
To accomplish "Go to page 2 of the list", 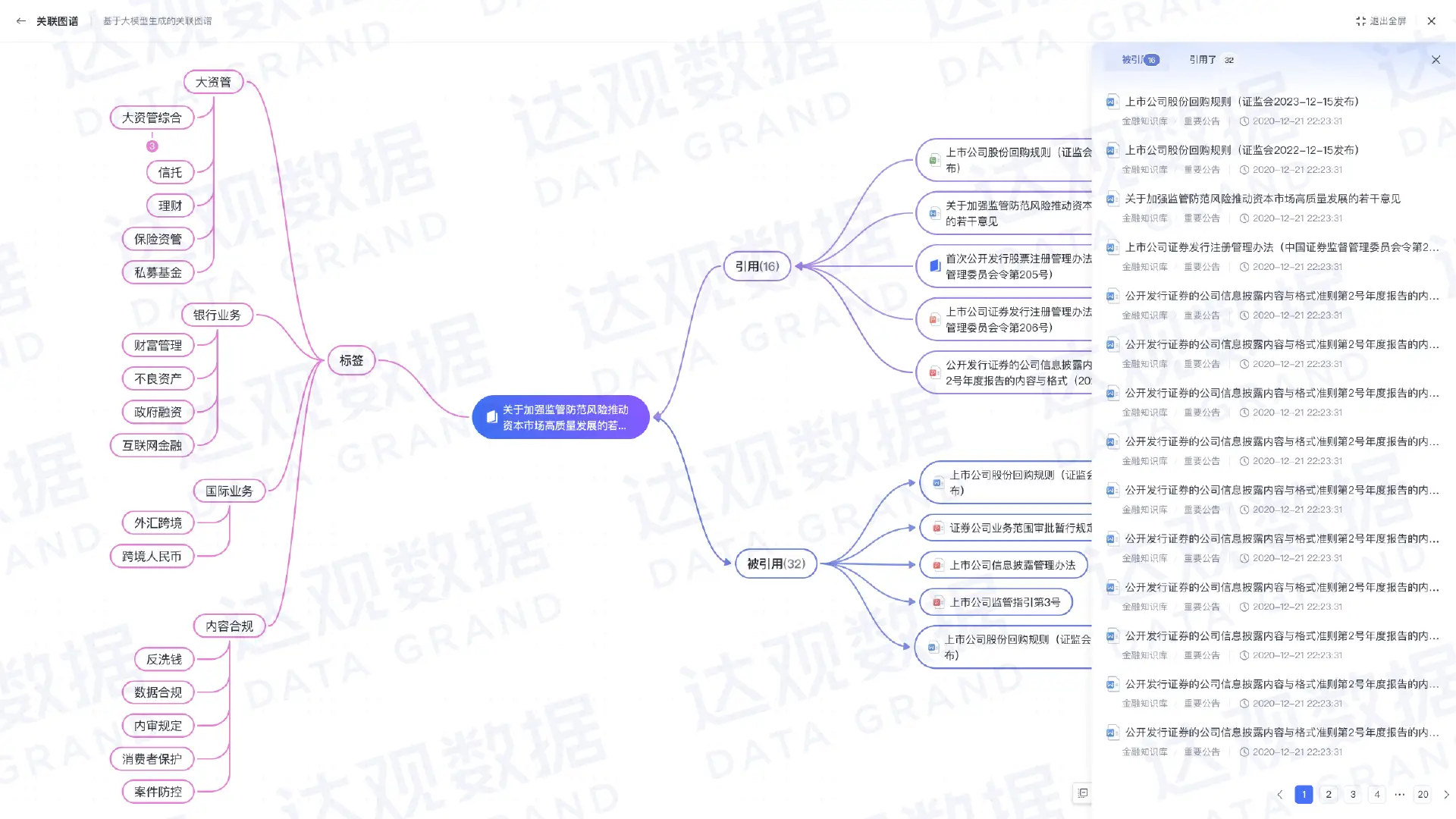I will coord(1328,794).
